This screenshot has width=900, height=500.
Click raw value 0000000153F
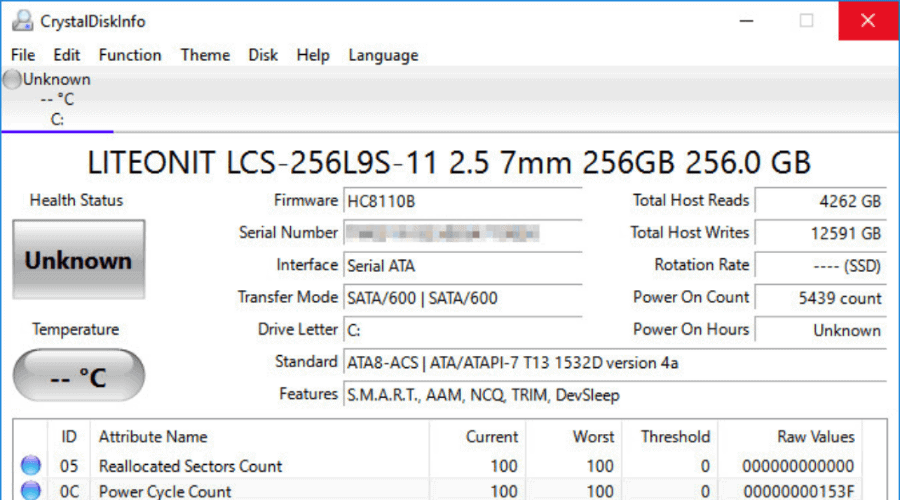pyautogui.click(x=799, y=491)
